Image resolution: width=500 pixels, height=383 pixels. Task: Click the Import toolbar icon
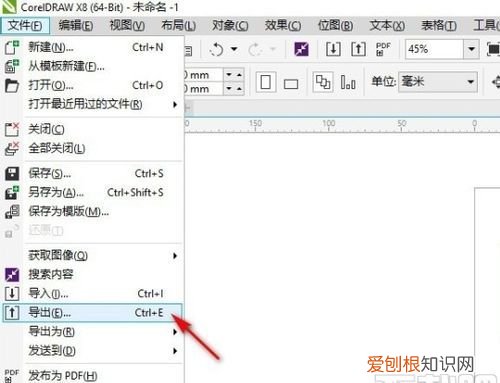pos(333,49)
